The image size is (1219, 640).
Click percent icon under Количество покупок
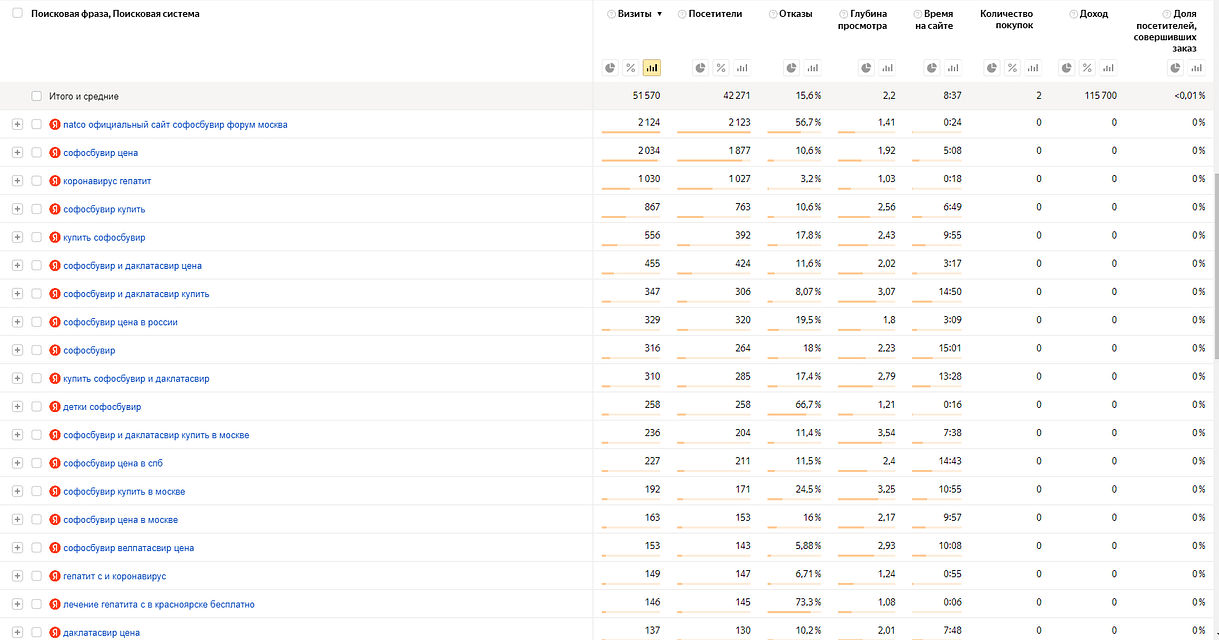point(1012,68)
